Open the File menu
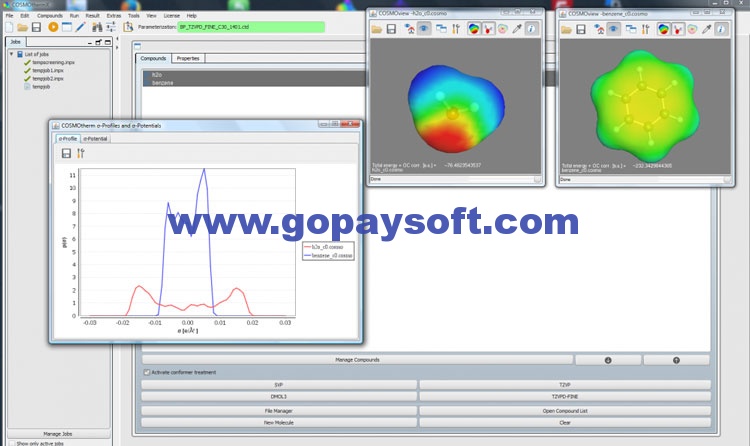Image resolution: width=750 pixels, height=446 pixels. (10, 16)
